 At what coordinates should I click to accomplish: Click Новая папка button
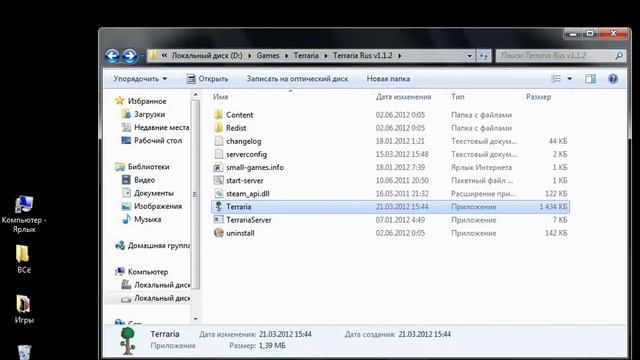tap(388, 79)
